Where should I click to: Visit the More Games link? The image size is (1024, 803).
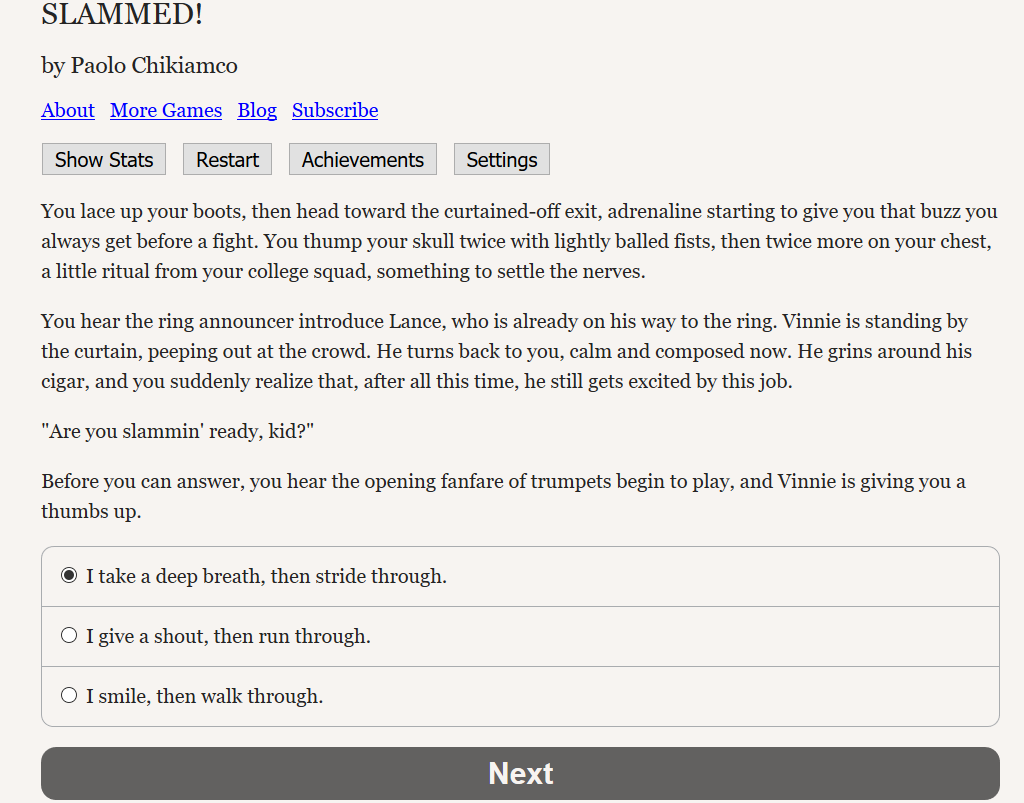tap(166, 110)
